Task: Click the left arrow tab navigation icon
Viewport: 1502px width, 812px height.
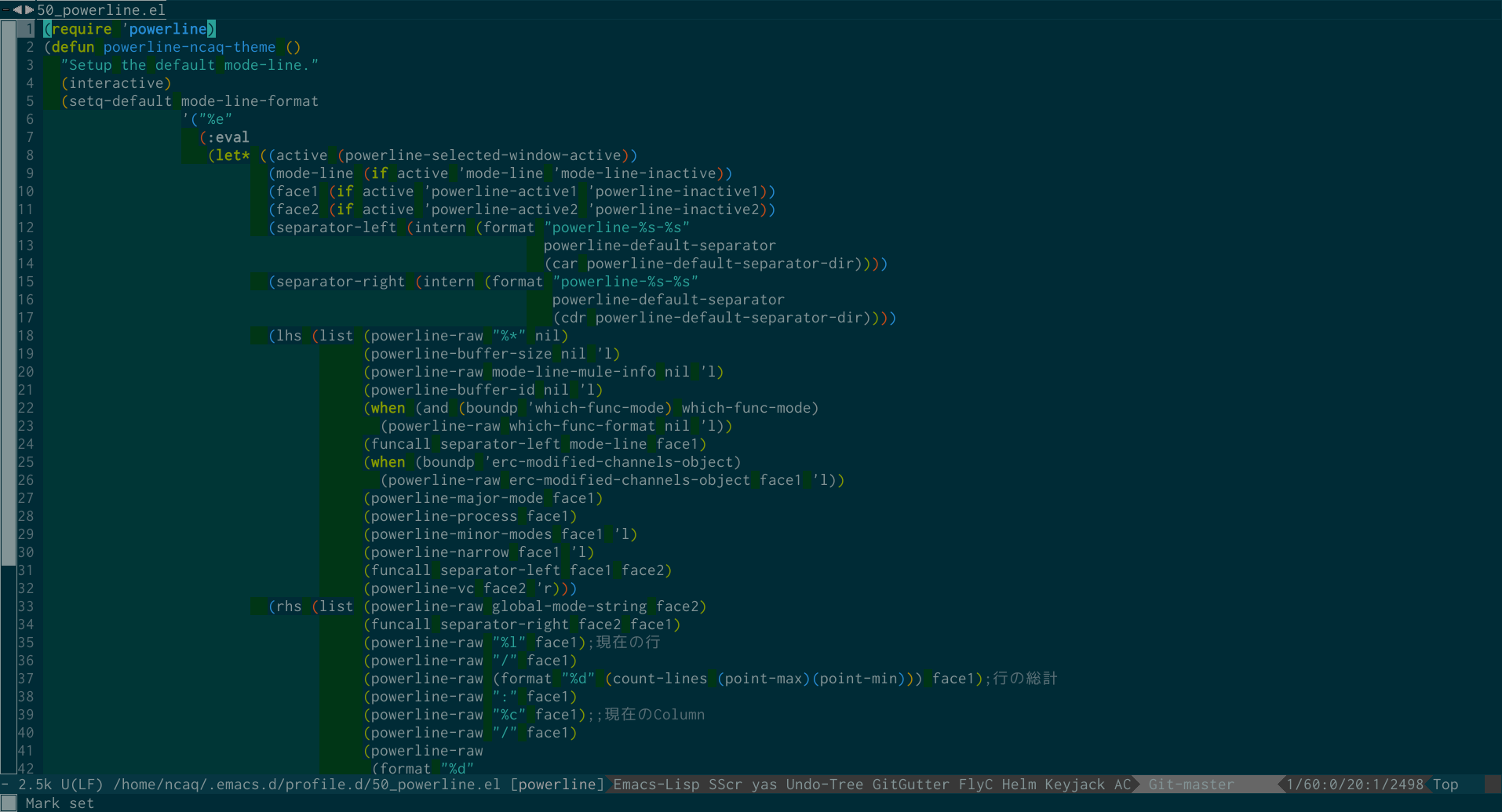Action: (18, 9)
